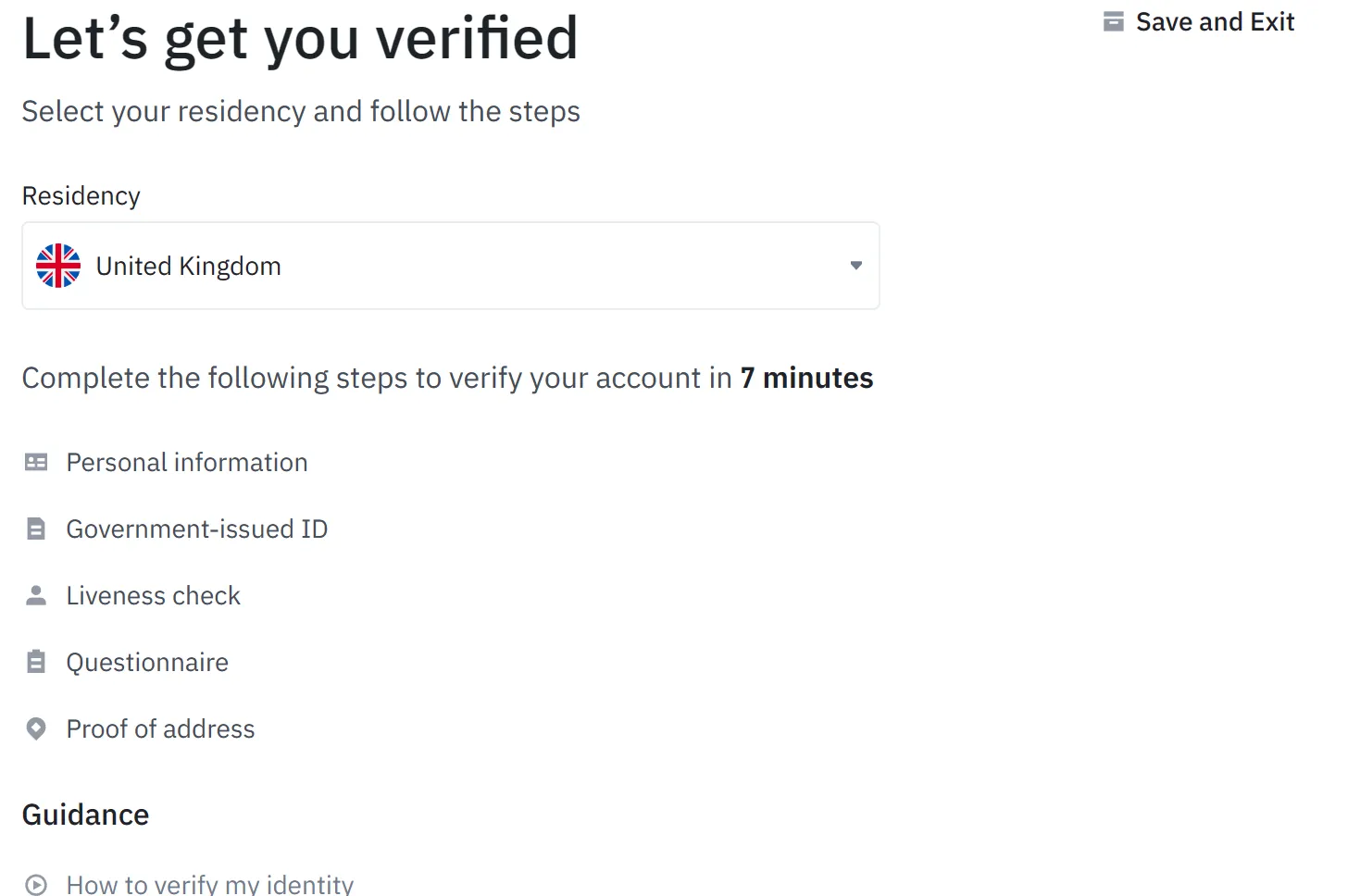
Task: Click the Questionnaire clipboard icon
Action: coord(36,662)
